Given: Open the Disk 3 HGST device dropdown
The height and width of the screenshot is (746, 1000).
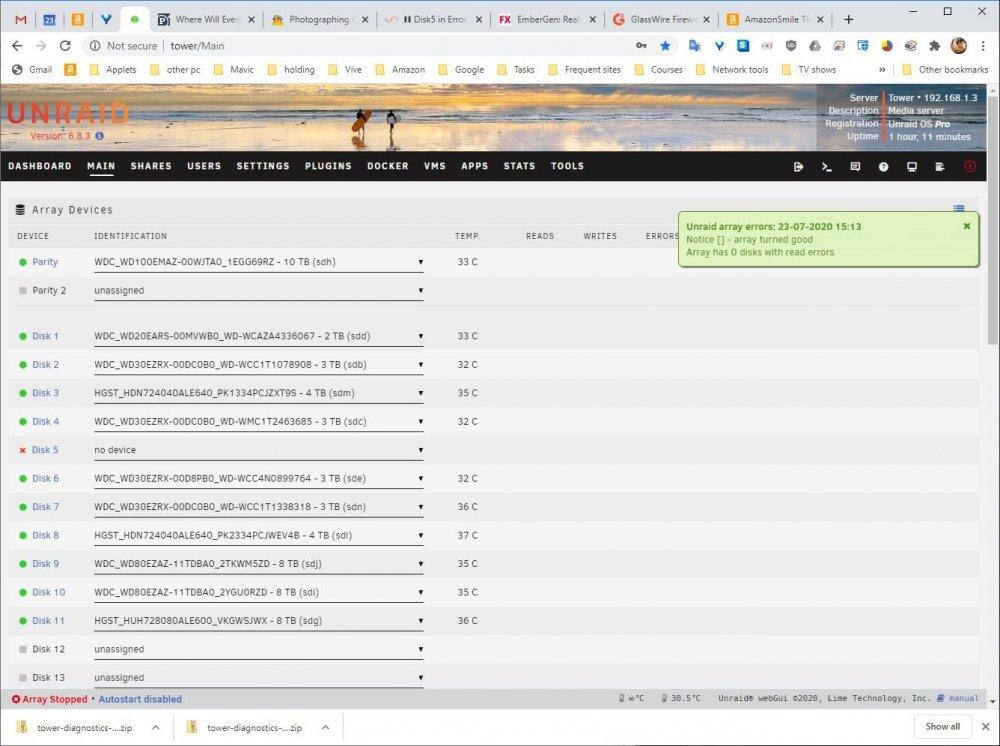Looking at the screenshot, I should pyautogui.click(x=258, y=393).
